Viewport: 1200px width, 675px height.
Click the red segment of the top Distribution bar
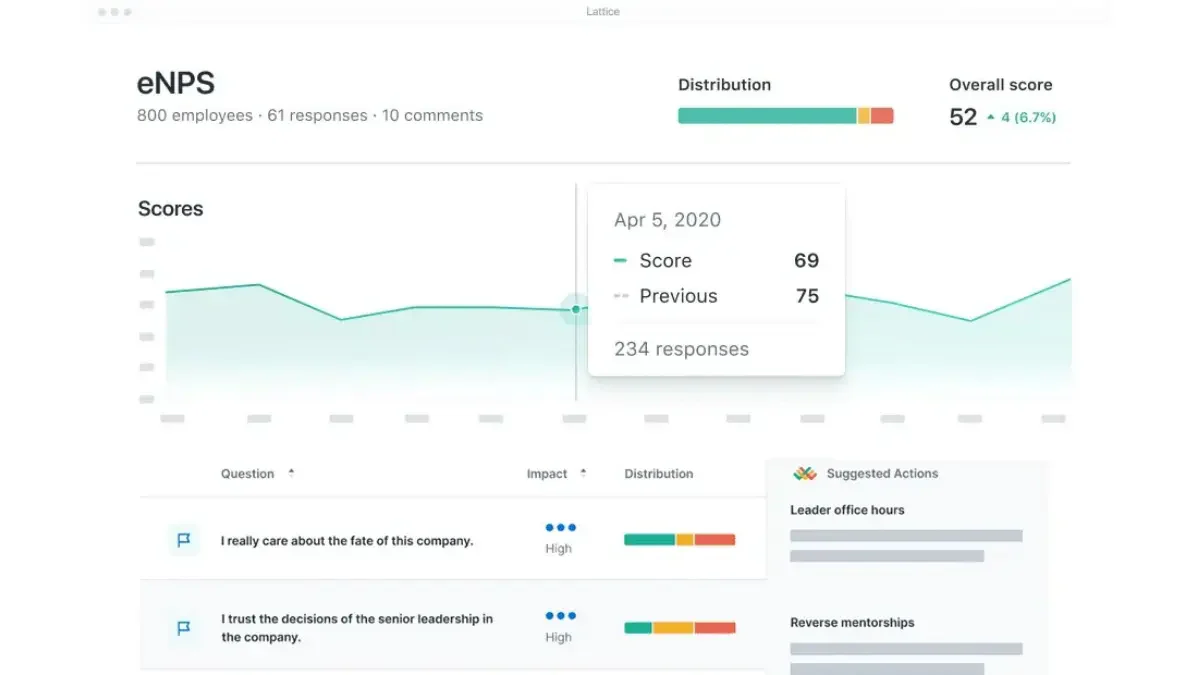pyautogui.click(x=882, y=116)
